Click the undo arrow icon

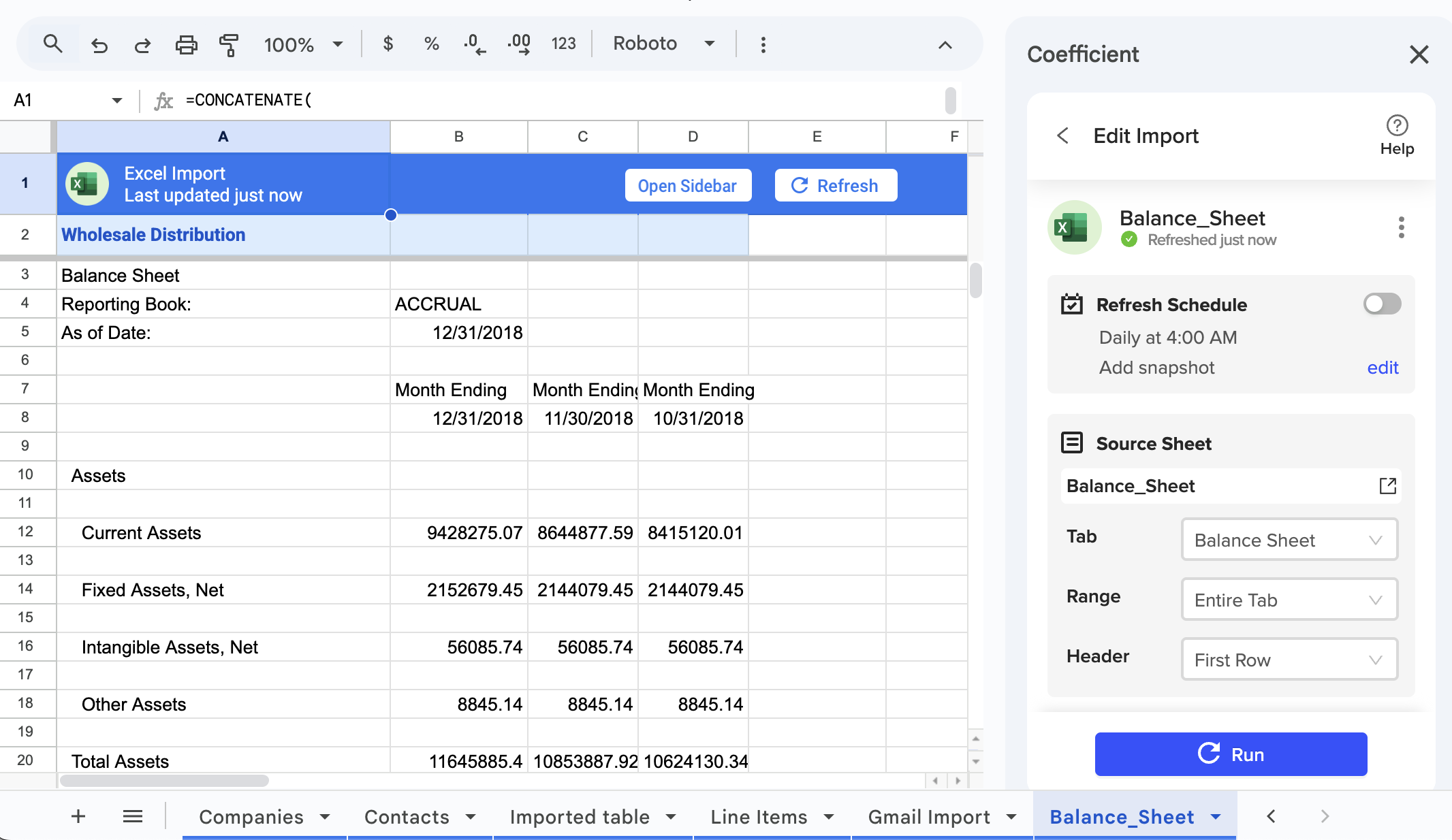point(99,45)
